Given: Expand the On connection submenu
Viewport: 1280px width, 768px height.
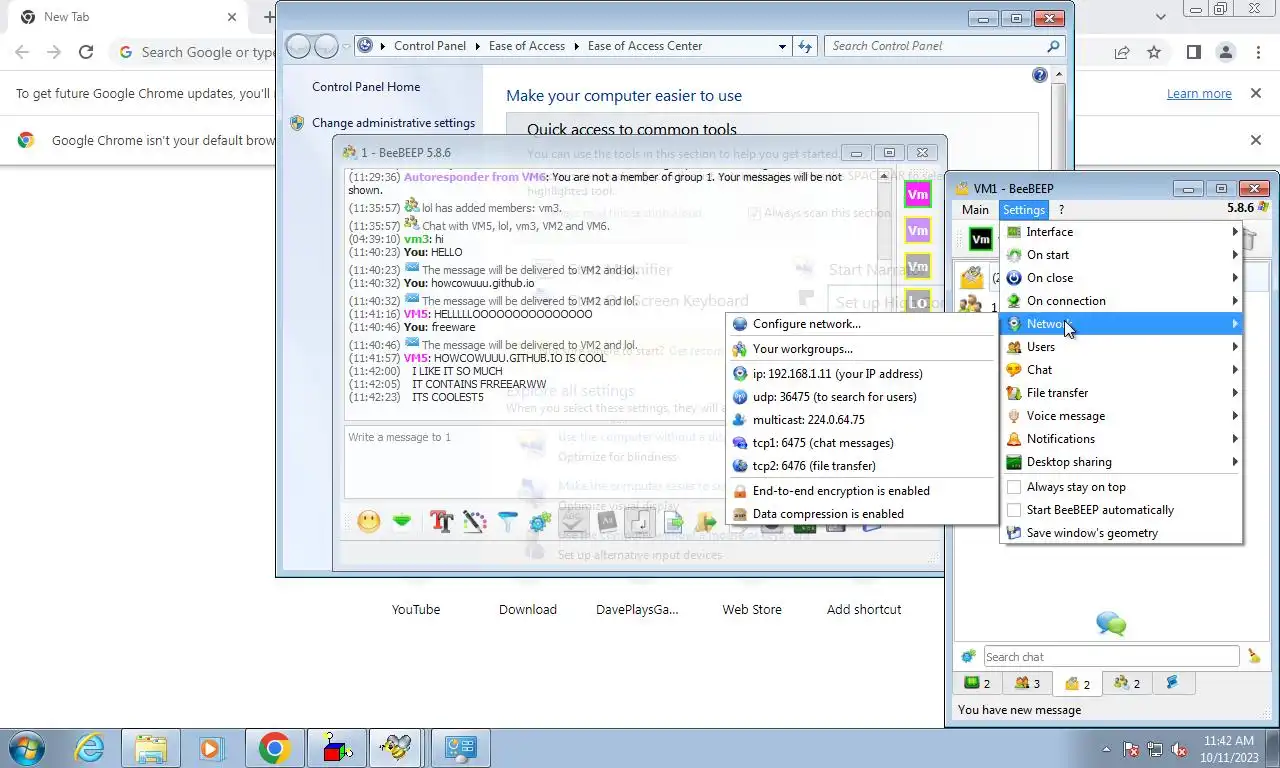Looking at the screenshot, I should (x=1121, y=301).
